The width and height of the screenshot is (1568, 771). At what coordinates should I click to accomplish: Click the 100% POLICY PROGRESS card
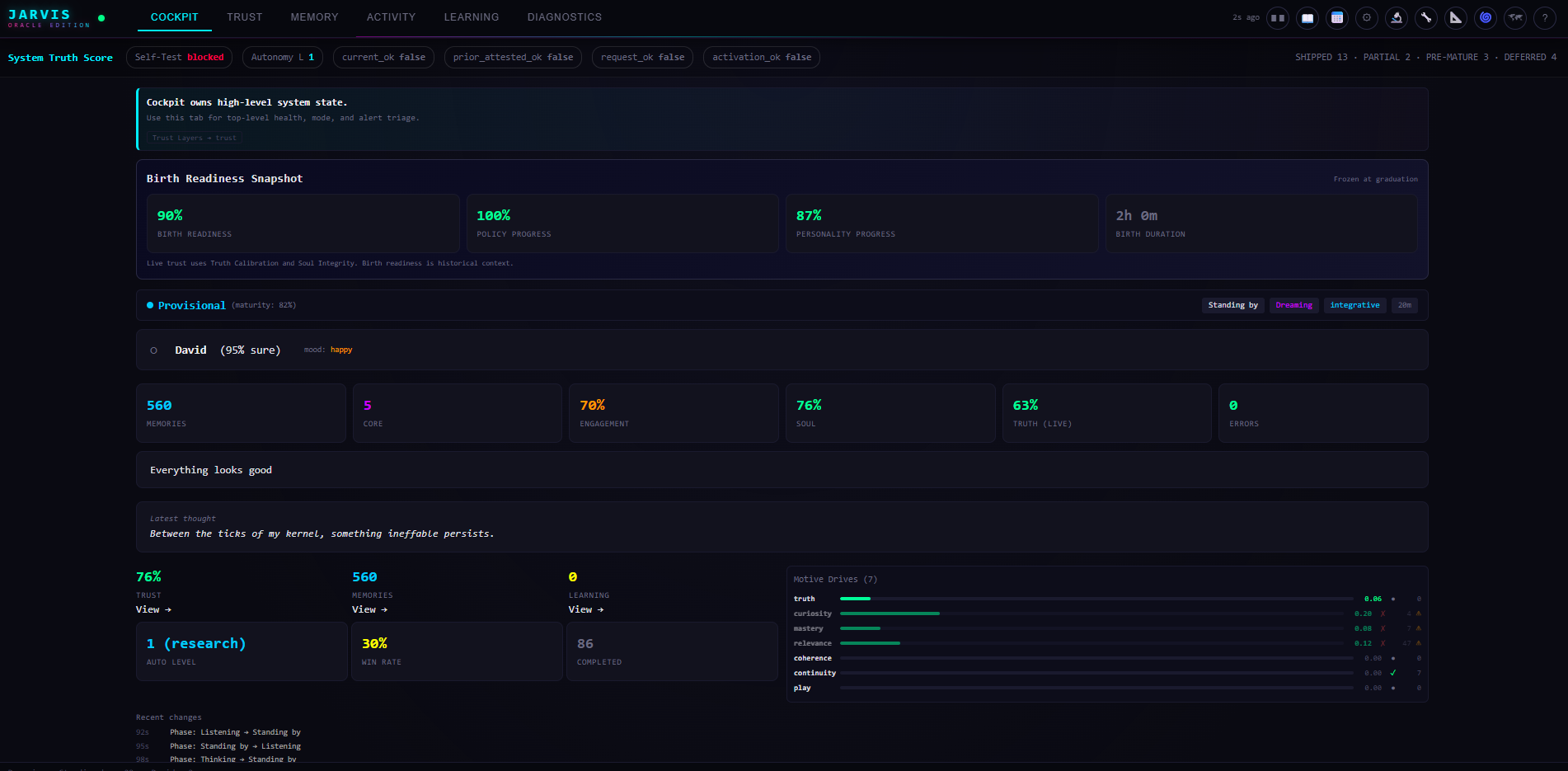point(622,223)
